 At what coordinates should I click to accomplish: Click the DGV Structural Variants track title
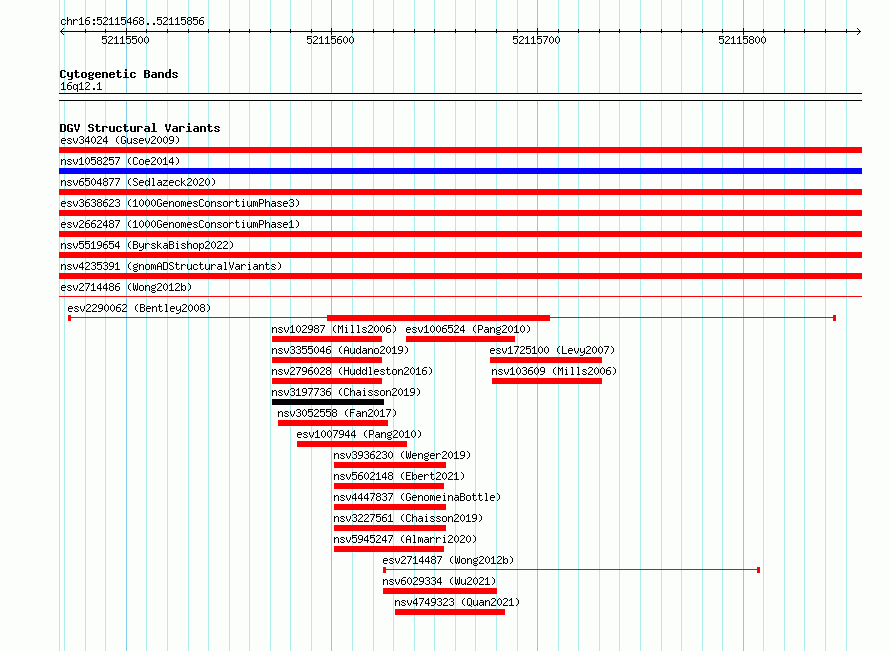[x=140, y=128]
